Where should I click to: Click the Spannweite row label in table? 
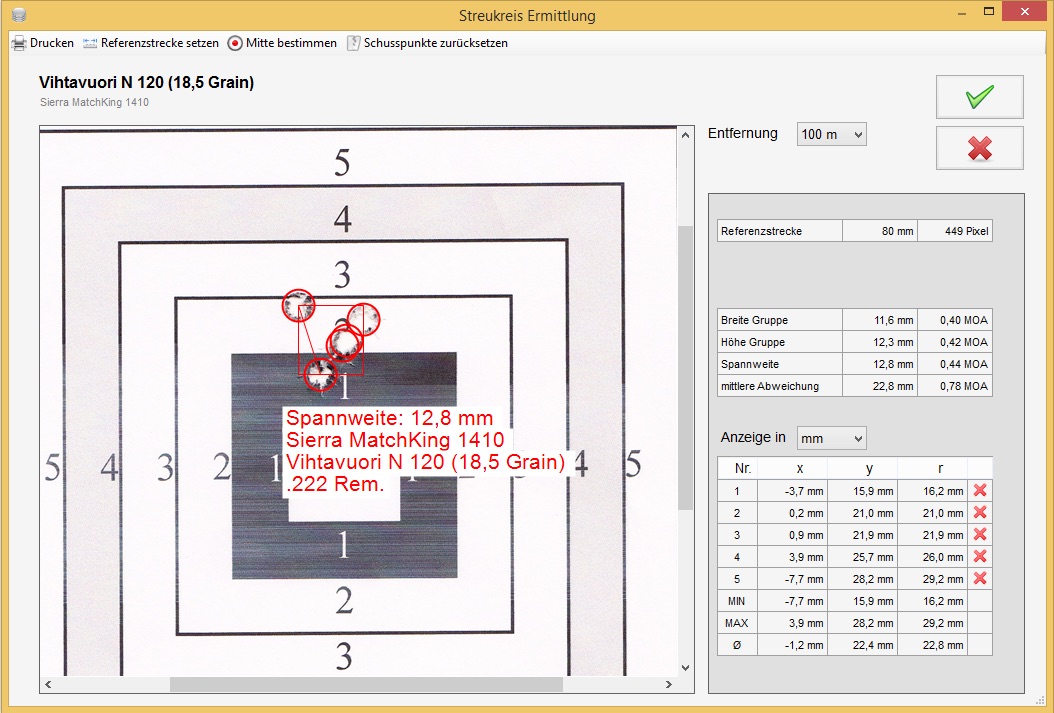coord(749,364)
